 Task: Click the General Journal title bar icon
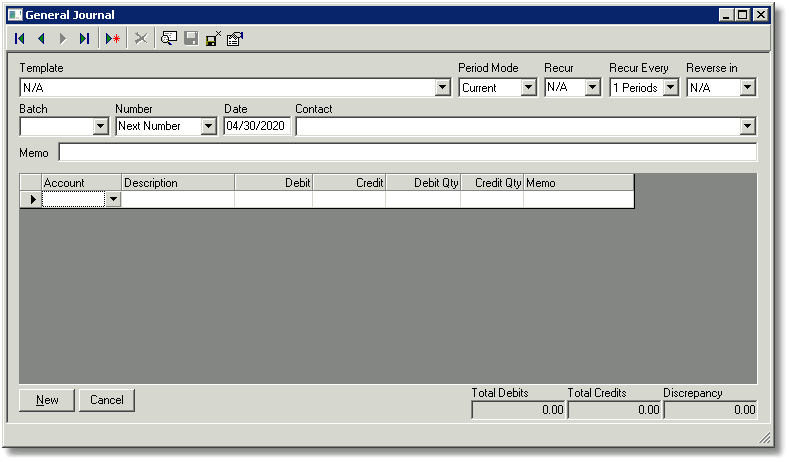pos(16,15)
